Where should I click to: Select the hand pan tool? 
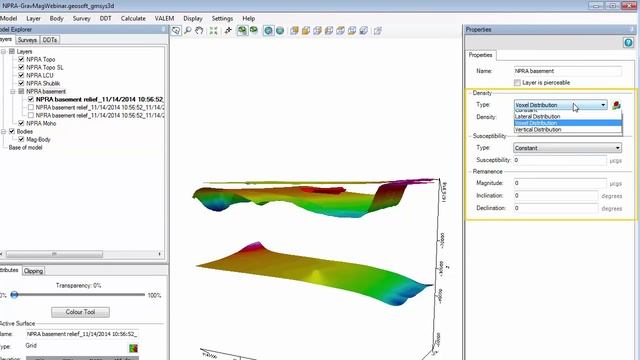(x=199, y=31)
